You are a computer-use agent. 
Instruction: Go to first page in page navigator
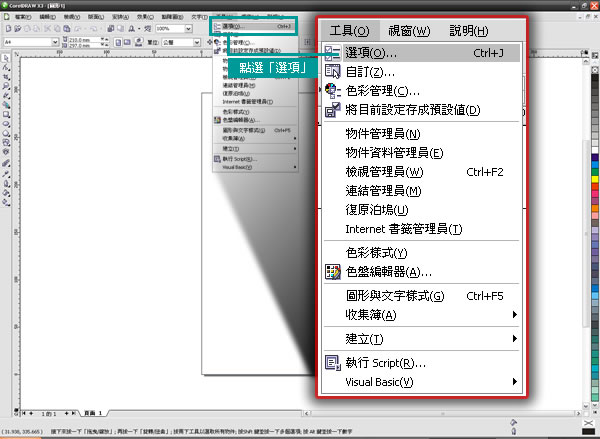pyautogui.click(x=24, y=413)
